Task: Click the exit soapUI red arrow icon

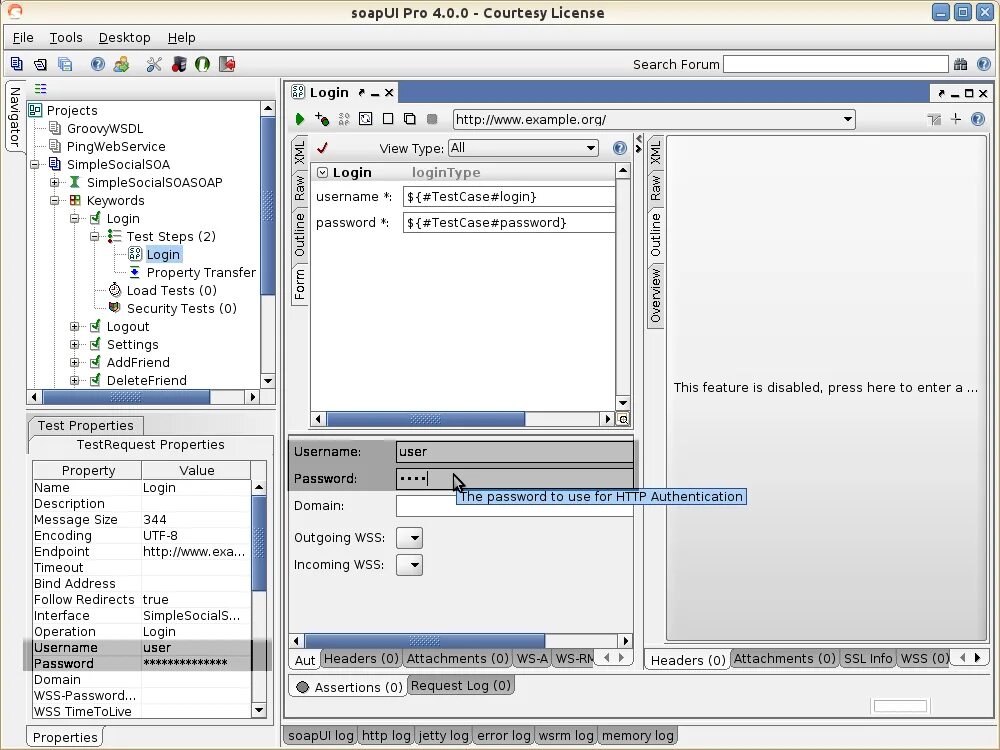Action: [x=227, y=64]
